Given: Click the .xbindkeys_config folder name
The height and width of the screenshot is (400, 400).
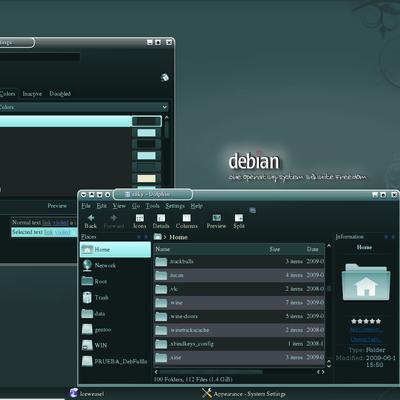Looking at the screenshot, I should click(191, 344).
